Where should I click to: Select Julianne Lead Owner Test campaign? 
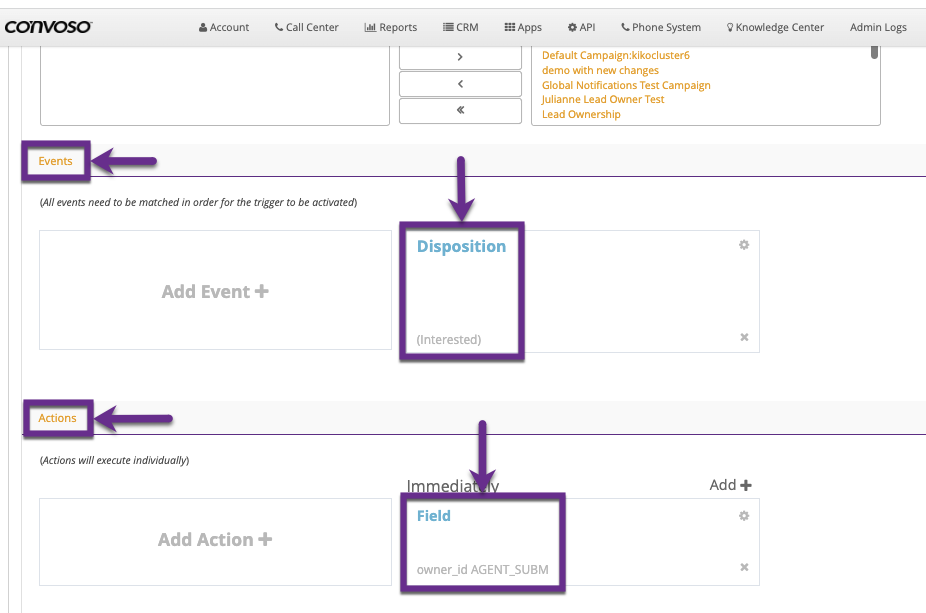[603, 100]
